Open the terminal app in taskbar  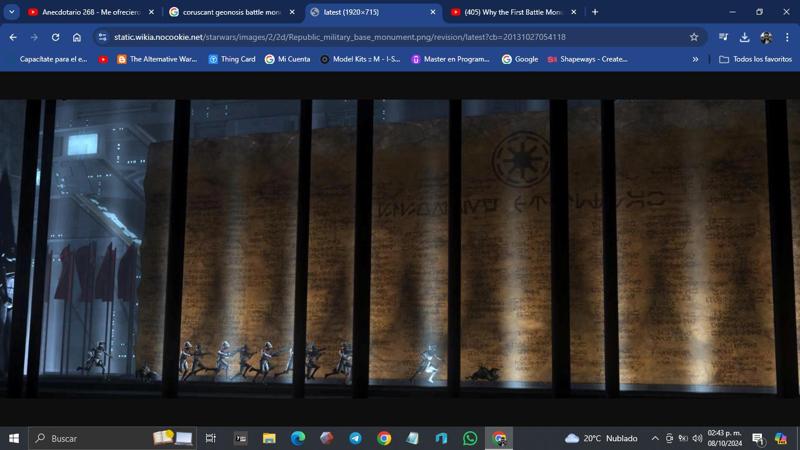240,438
